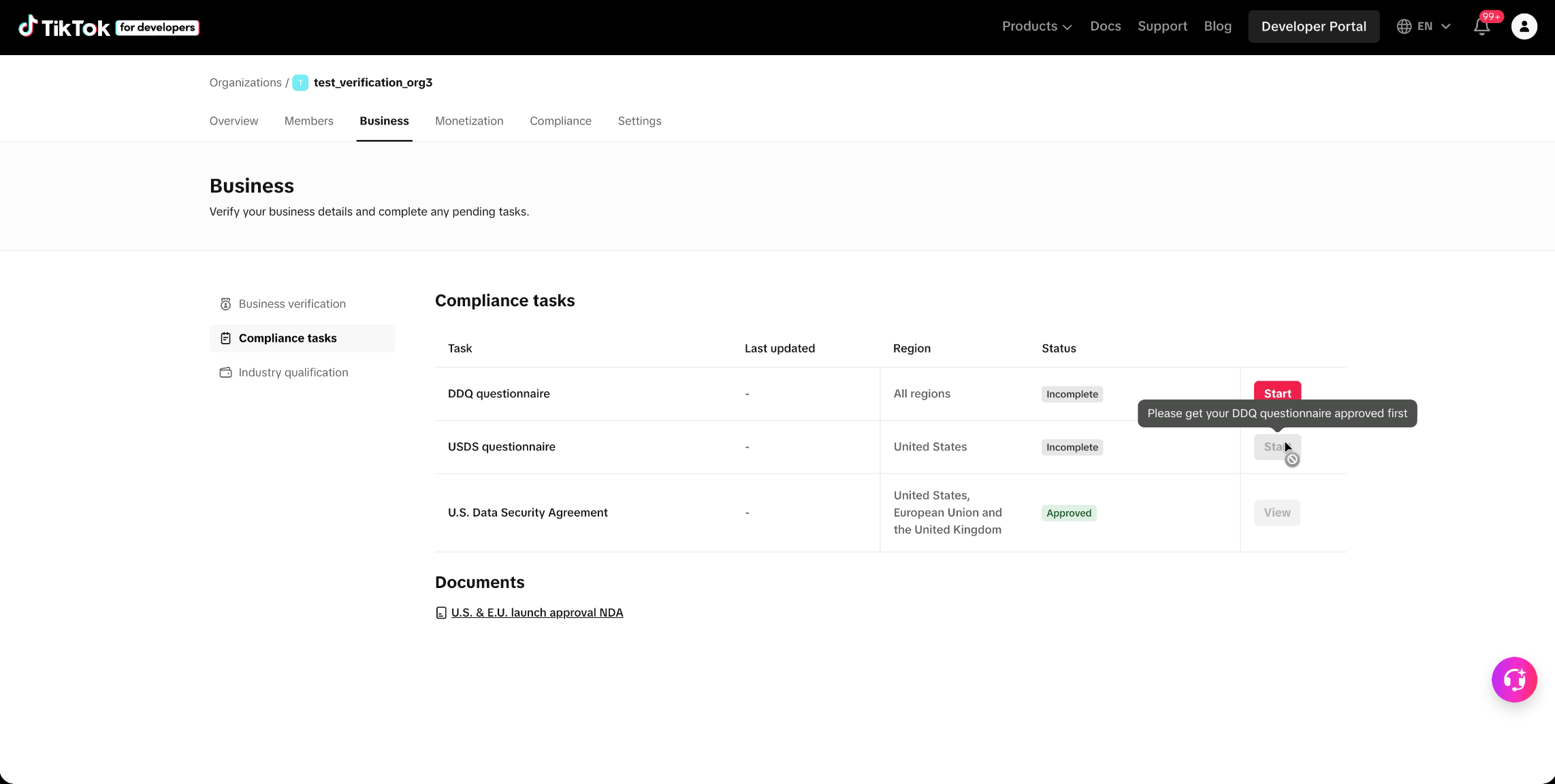Open the Support page
Screen dimensions: 1555x784
pyautogui.click(x=1162, y=27)
